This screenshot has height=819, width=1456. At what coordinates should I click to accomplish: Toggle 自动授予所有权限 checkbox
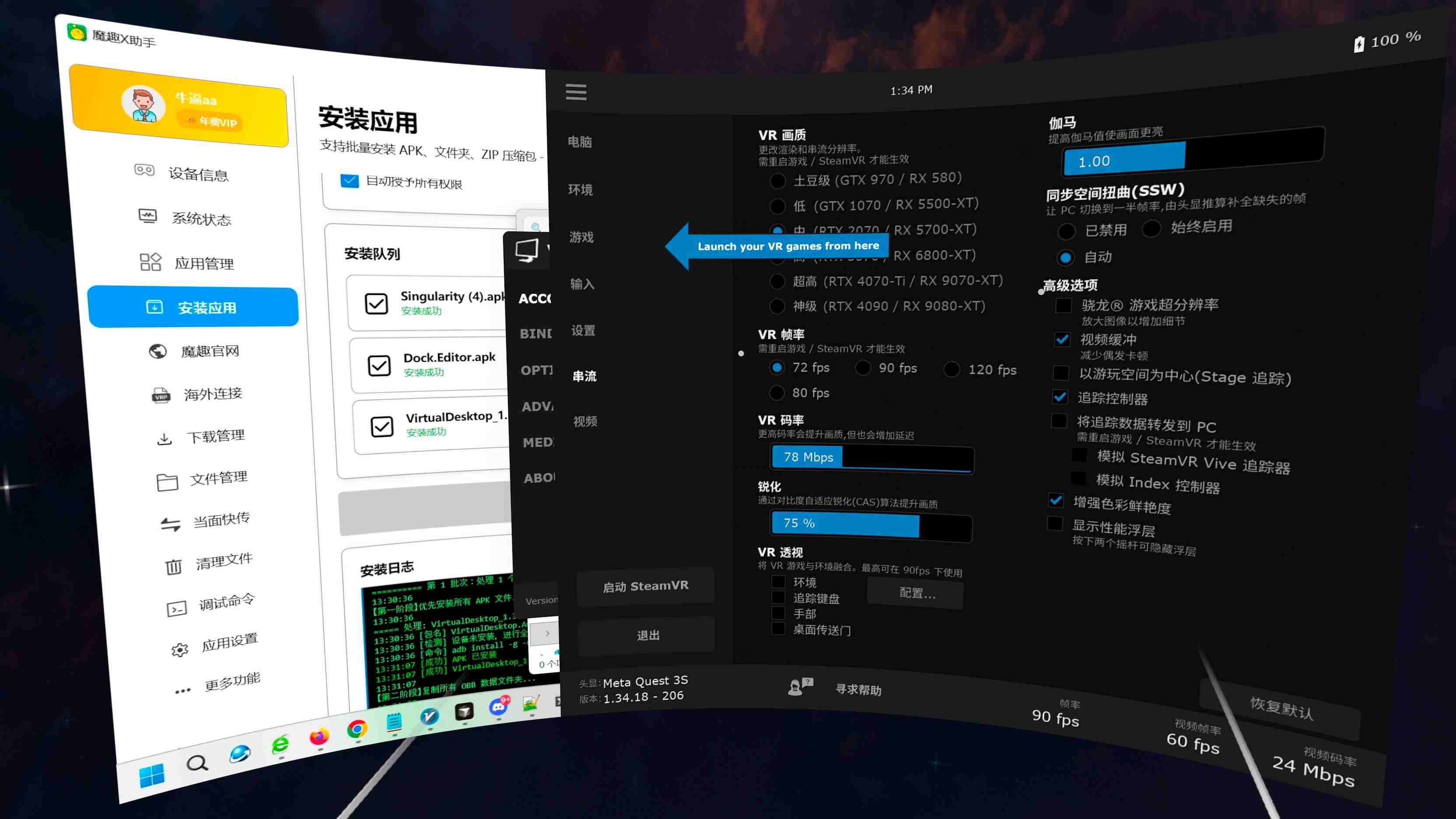pos(350,181)
